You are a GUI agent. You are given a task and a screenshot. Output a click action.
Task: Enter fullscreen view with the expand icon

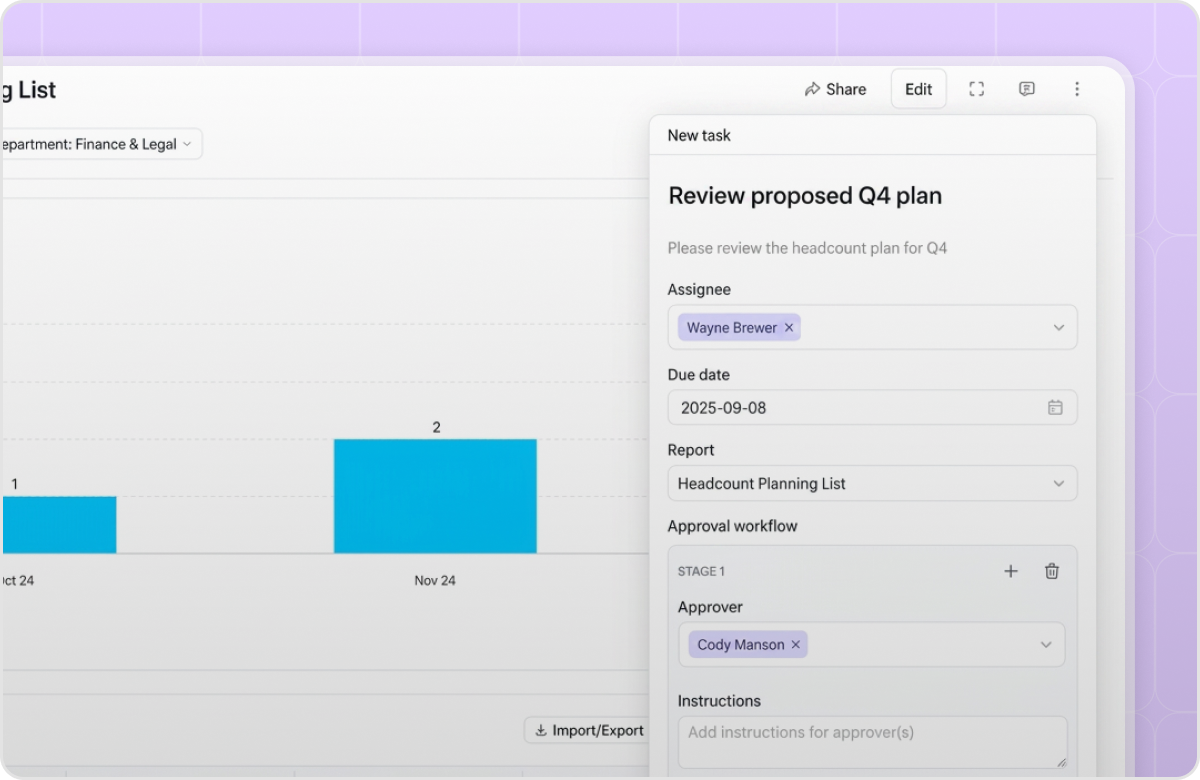point(977,89)
